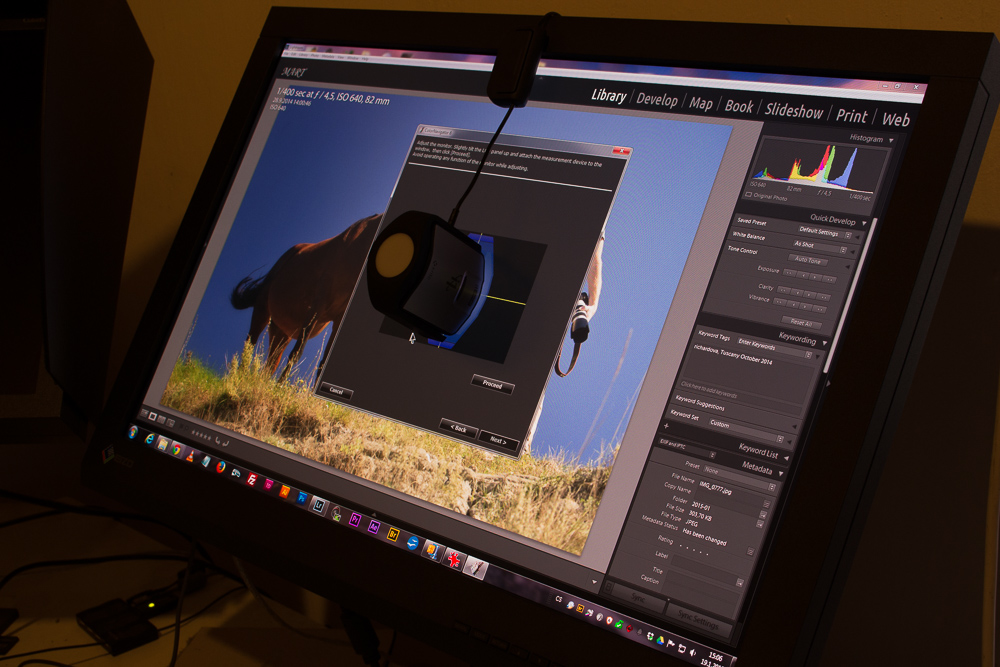Open Google Drive tray icon
Screen dimensions: 1000x667
point(659,640)
